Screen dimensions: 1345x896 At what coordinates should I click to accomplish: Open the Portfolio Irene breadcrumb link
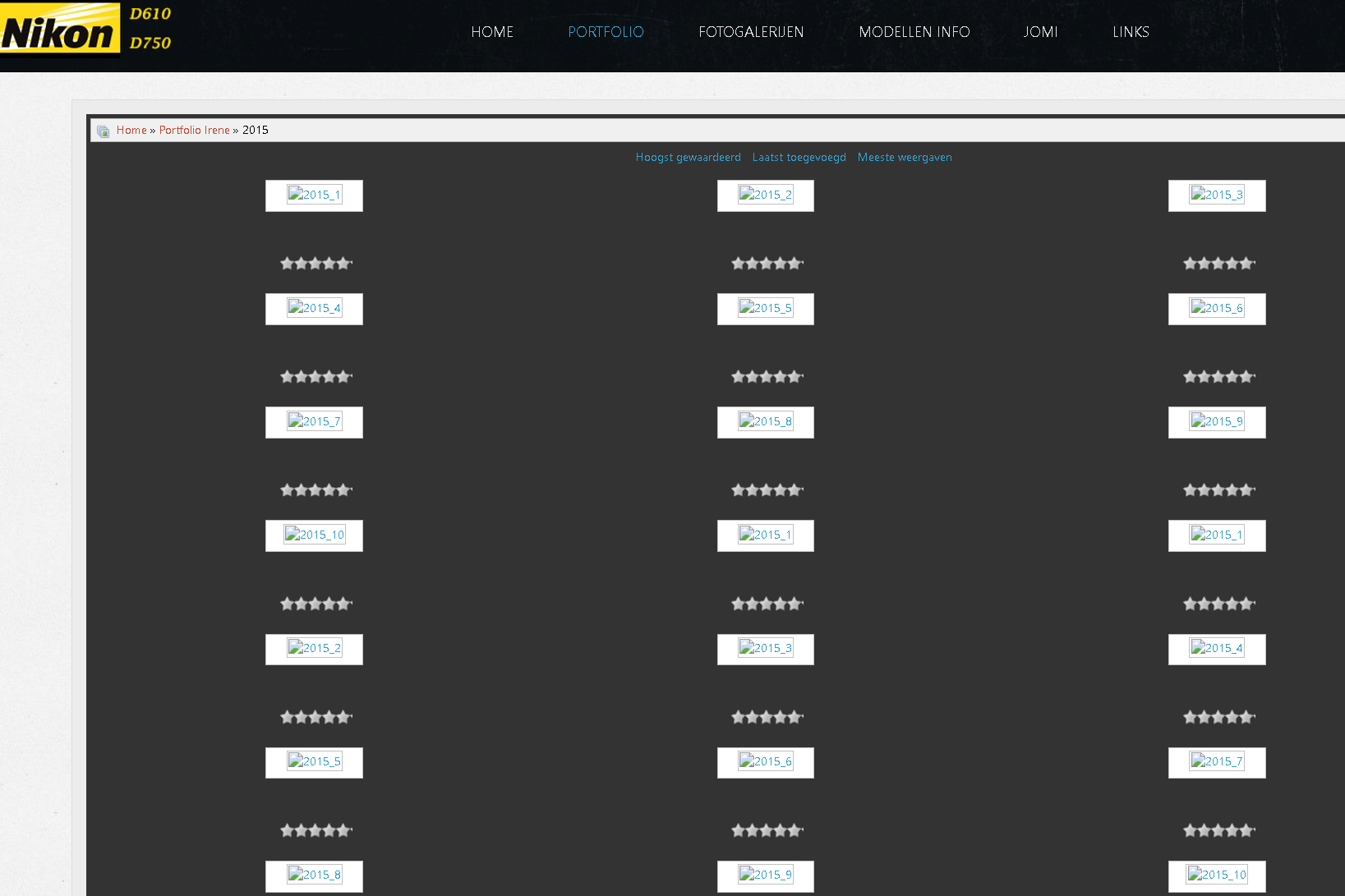195,130
